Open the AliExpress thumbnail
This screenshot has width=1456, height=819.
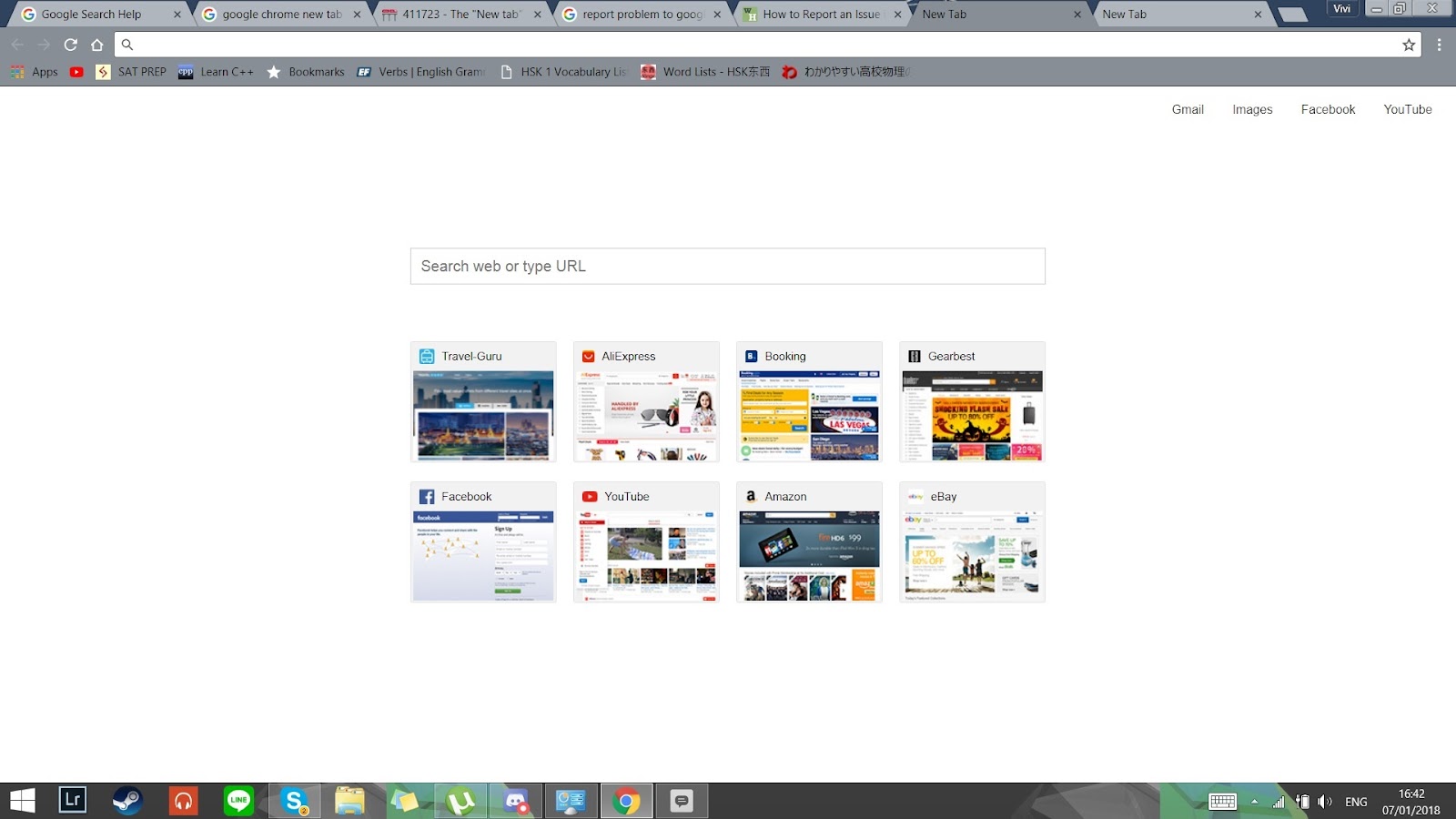coord(646,402)
